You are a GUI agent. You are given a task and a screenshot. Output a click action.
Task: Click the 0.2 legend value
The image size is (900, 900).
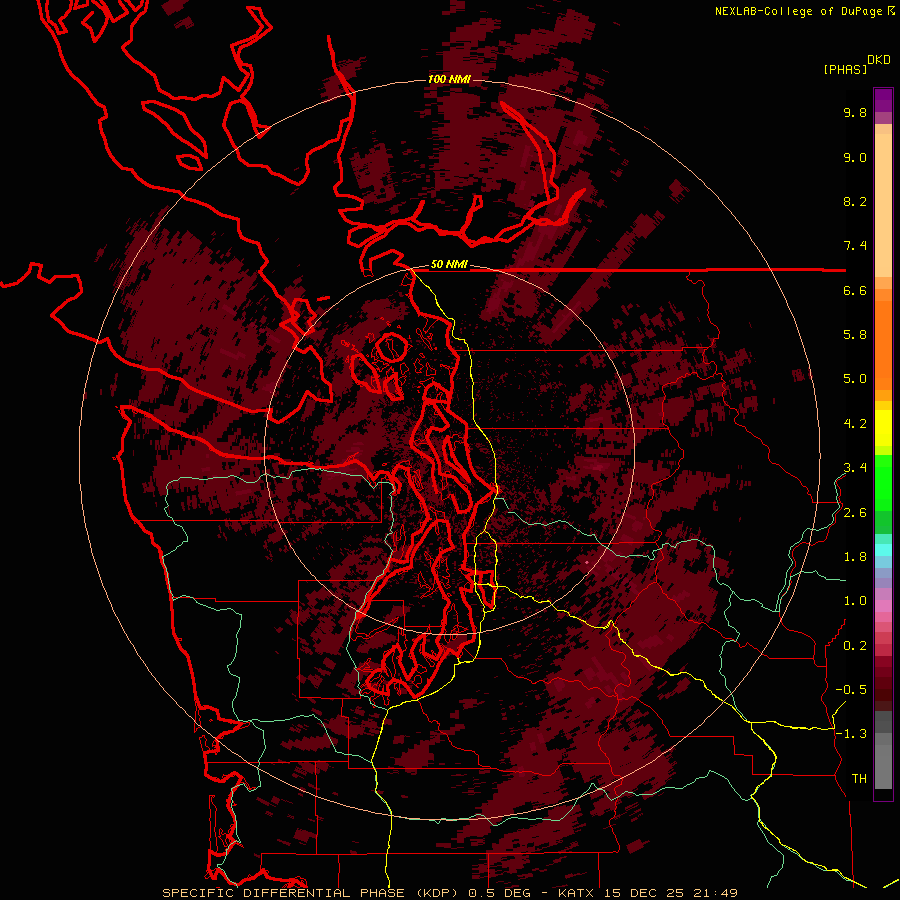[x=855, y=646]
